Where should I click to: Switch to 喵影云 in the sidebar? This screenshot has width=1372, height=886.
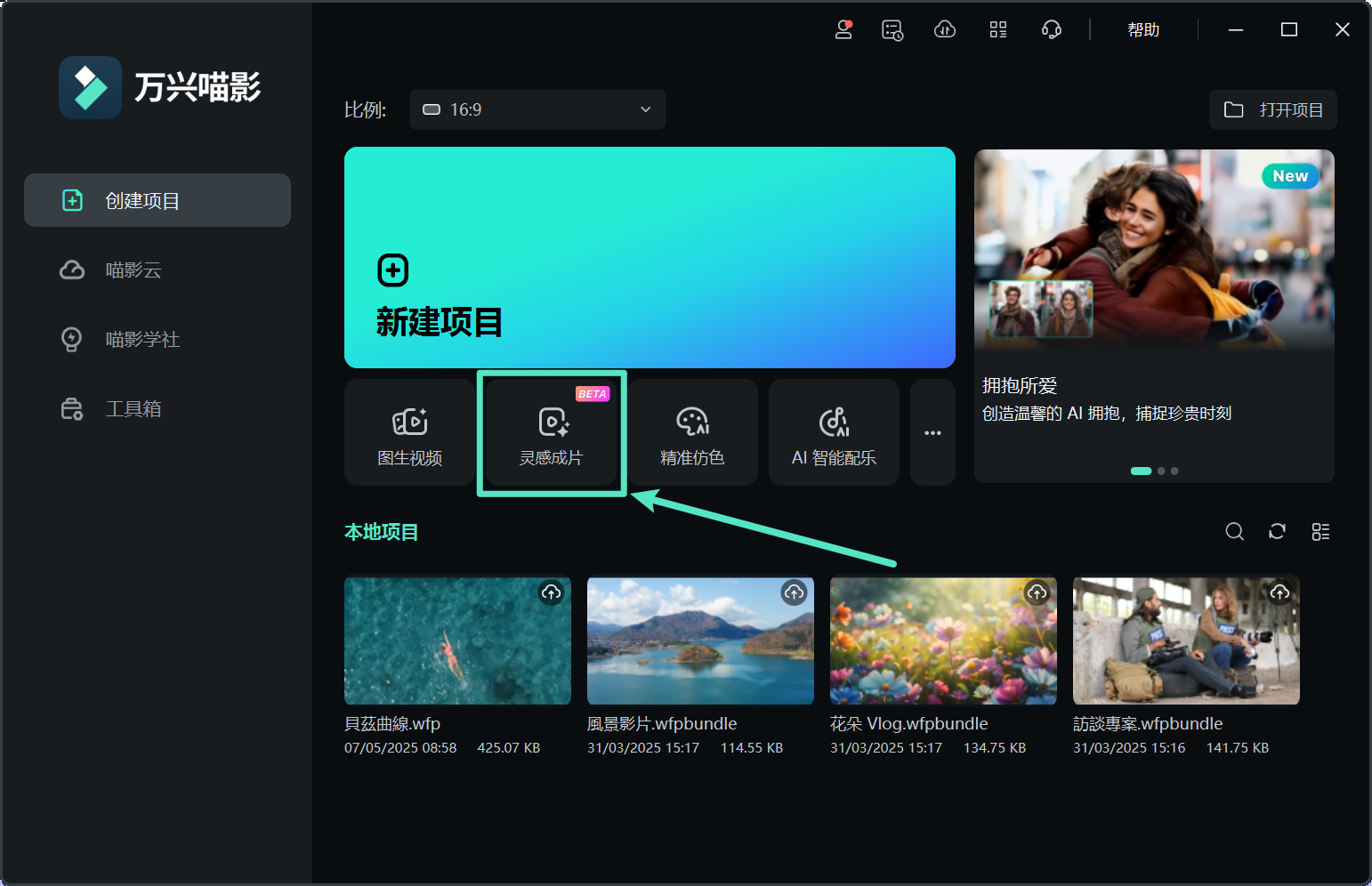point(133,270)
